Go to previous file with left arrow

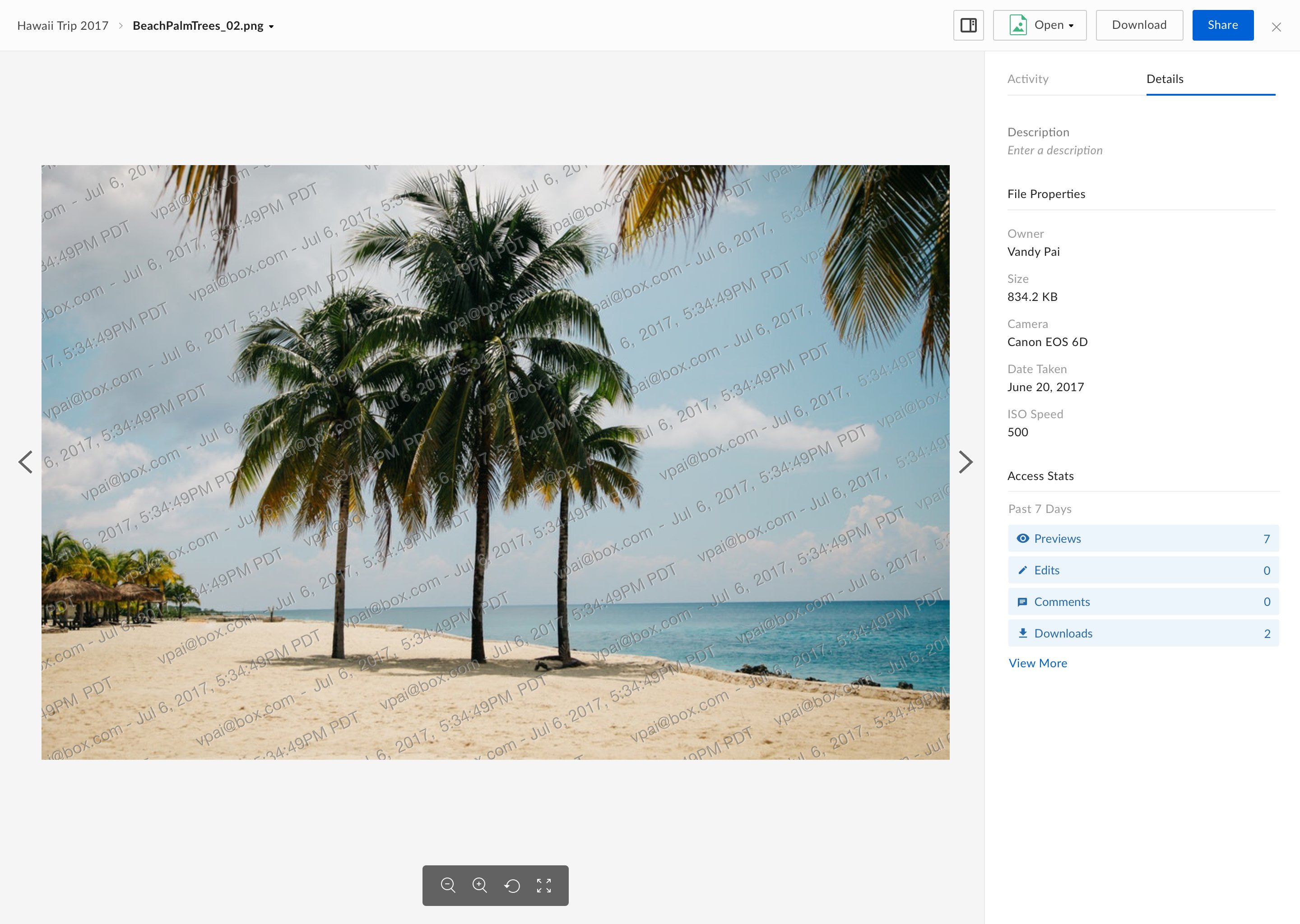click(26, 462)
